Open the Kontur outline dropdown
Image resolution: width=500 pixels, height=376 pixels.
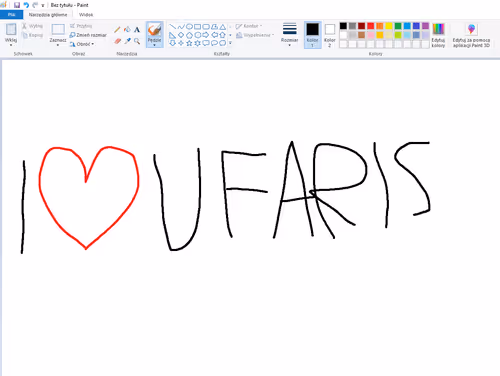click(249, 26)
